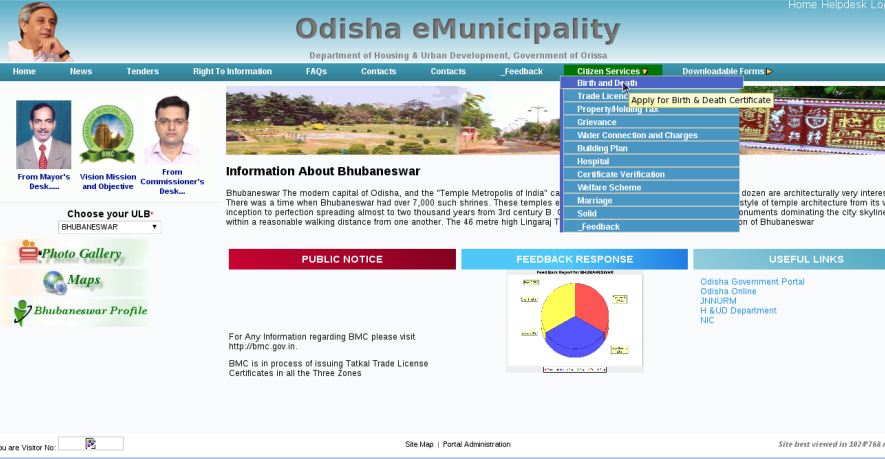Go to Tenders in the navigation bar
Screen dimensions: 885x459
[142, 72]
